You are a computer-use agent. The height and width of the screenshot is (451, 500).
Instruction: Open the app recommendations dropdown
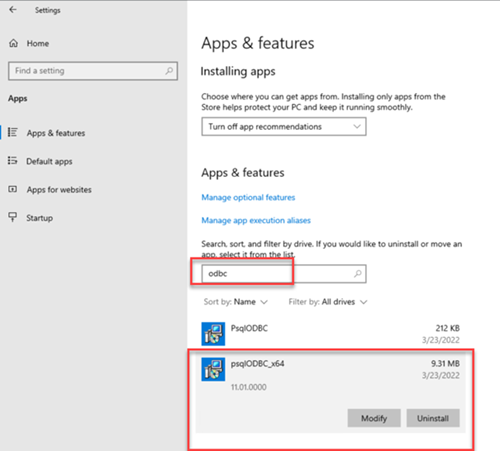pos(284,126)
